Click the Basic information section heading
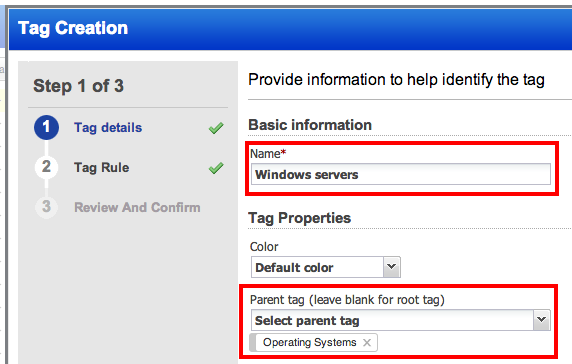The width and height of the screenshot is (572, 364). (310, 125)
